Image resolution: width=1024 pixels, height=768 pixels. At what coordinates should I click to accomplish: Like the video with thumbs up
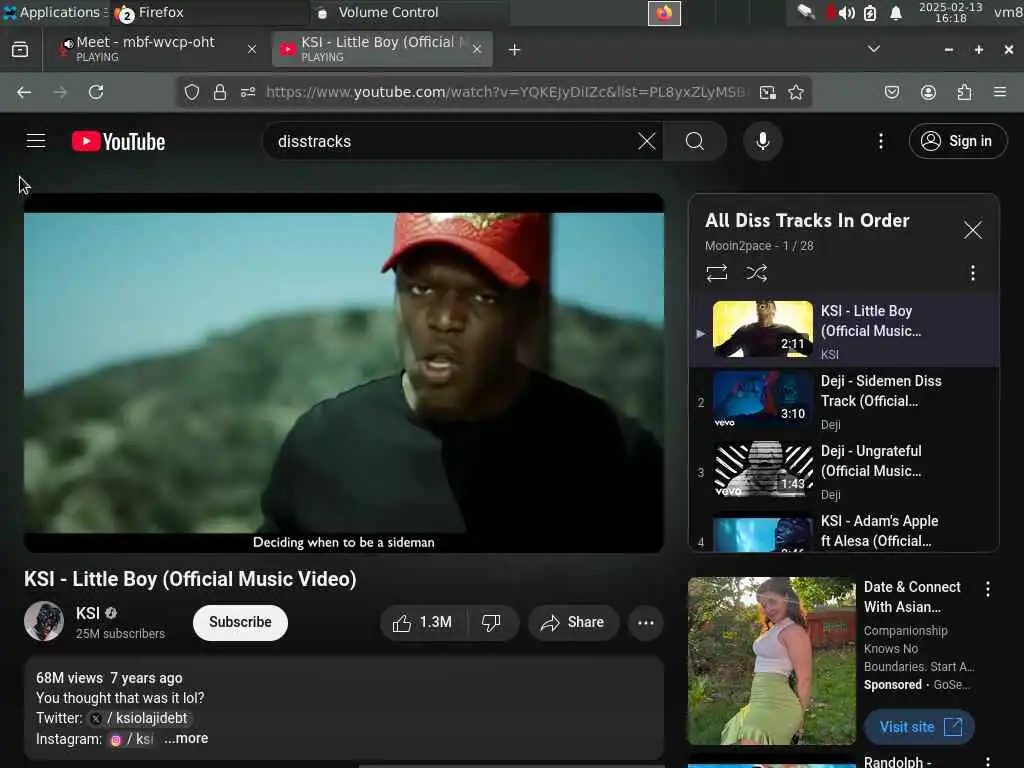pyautogui.click(x=423, y=622)
